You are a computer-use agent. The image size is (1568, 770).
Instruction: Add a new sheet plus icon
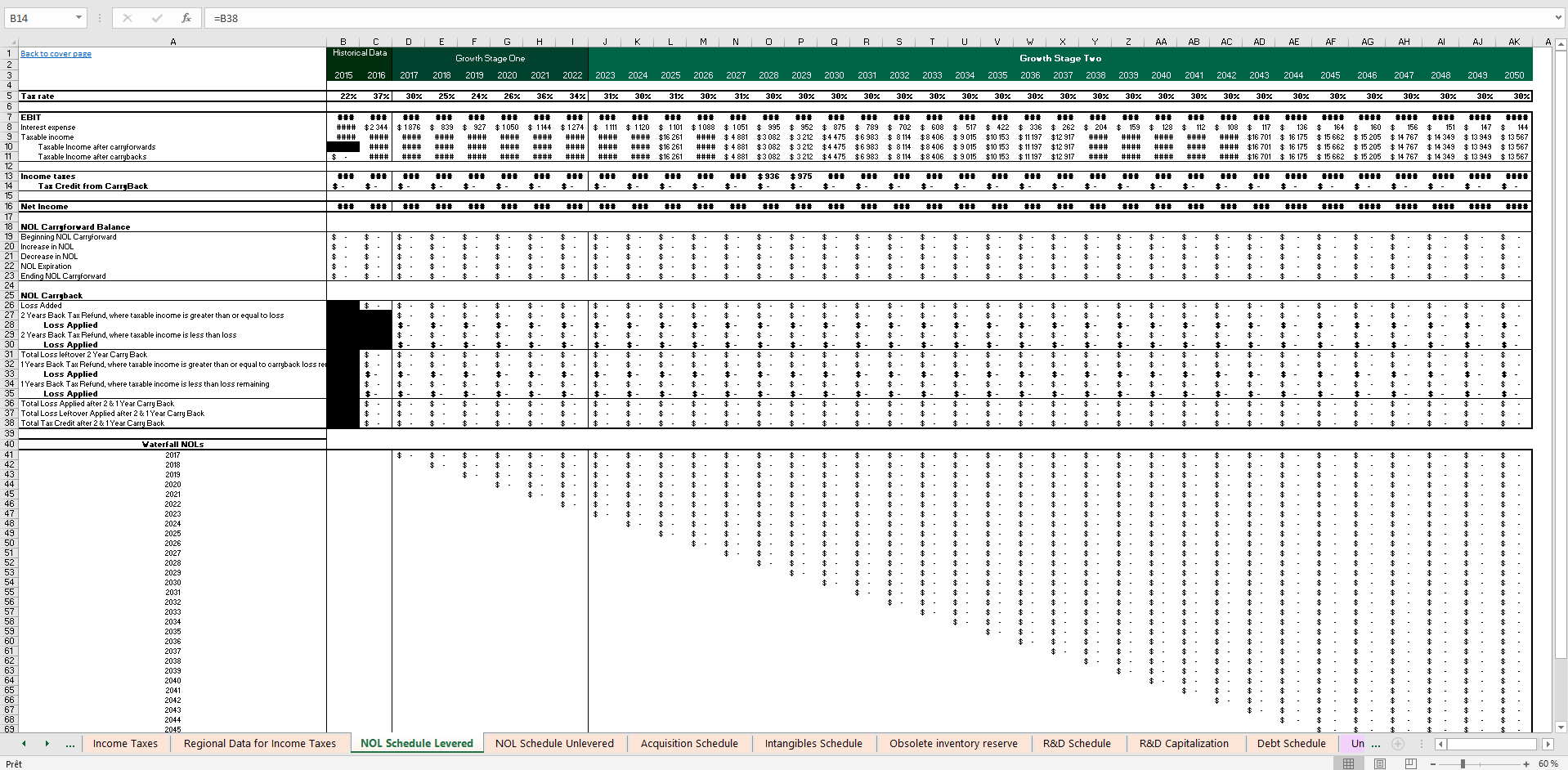[1398, 743]
